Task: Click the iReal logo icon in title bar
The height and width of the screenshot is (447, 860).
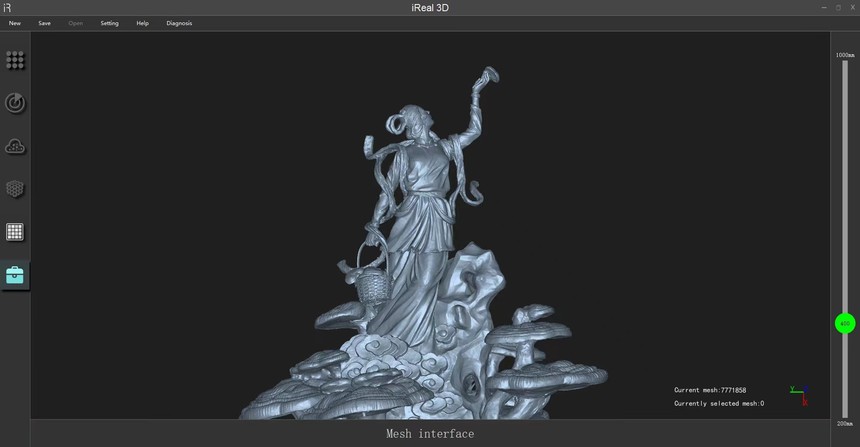Action: point(7,8)
